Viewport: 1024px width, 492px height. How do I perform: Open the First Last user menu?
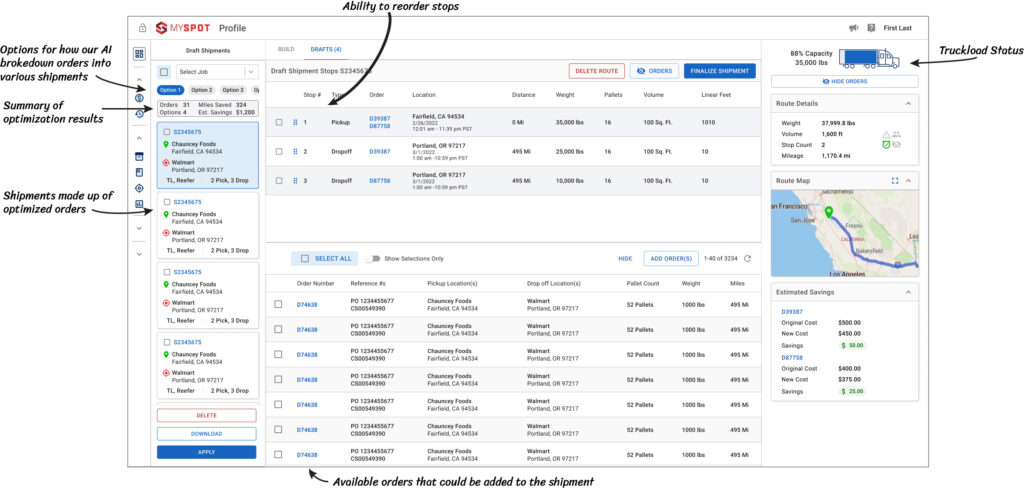[x=897, y=28]
